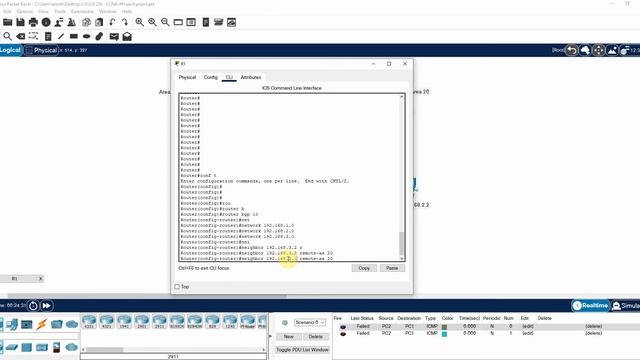Select the Draw Freeform tool
Screen dimensions: 640x360
(99, 36)
